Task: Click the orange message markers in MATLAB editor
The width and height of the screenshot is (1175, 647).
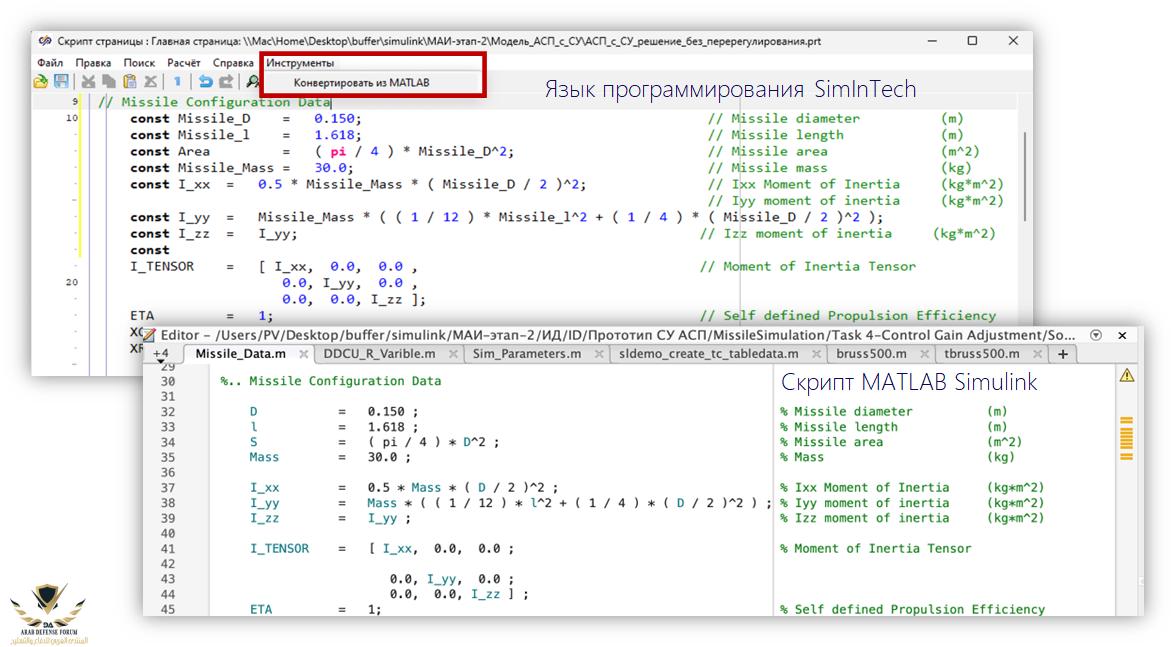Action: (x=1126, y=439)
